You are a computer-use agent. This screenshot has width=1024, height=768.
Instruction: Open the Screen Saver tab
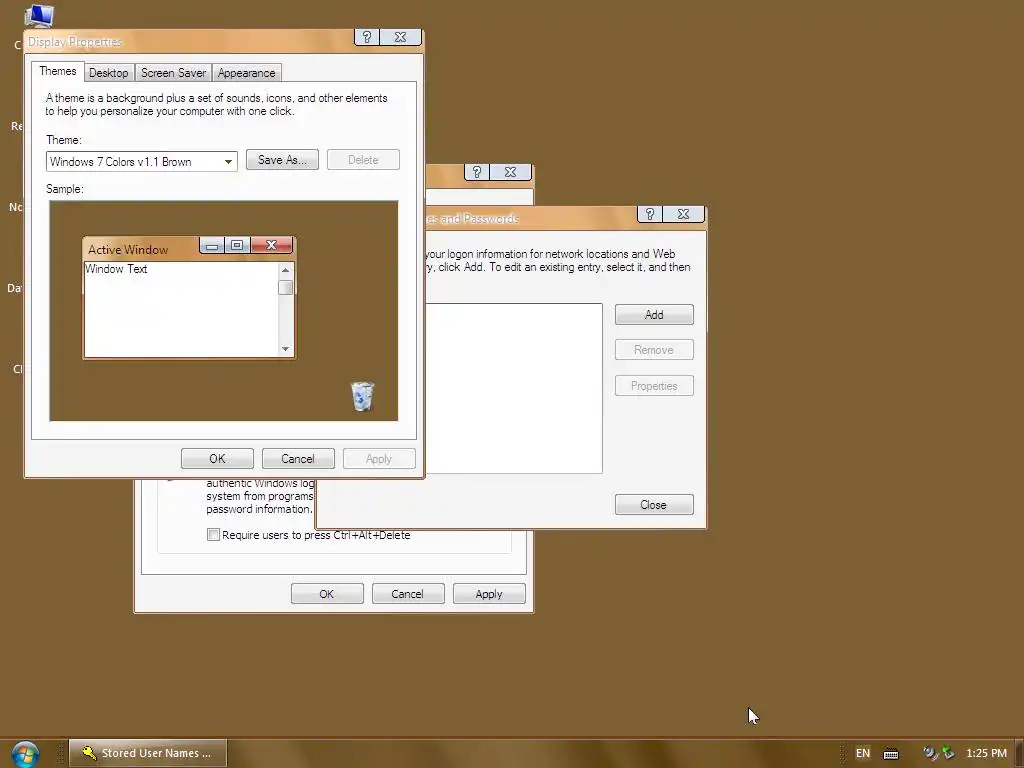[173, 72]
